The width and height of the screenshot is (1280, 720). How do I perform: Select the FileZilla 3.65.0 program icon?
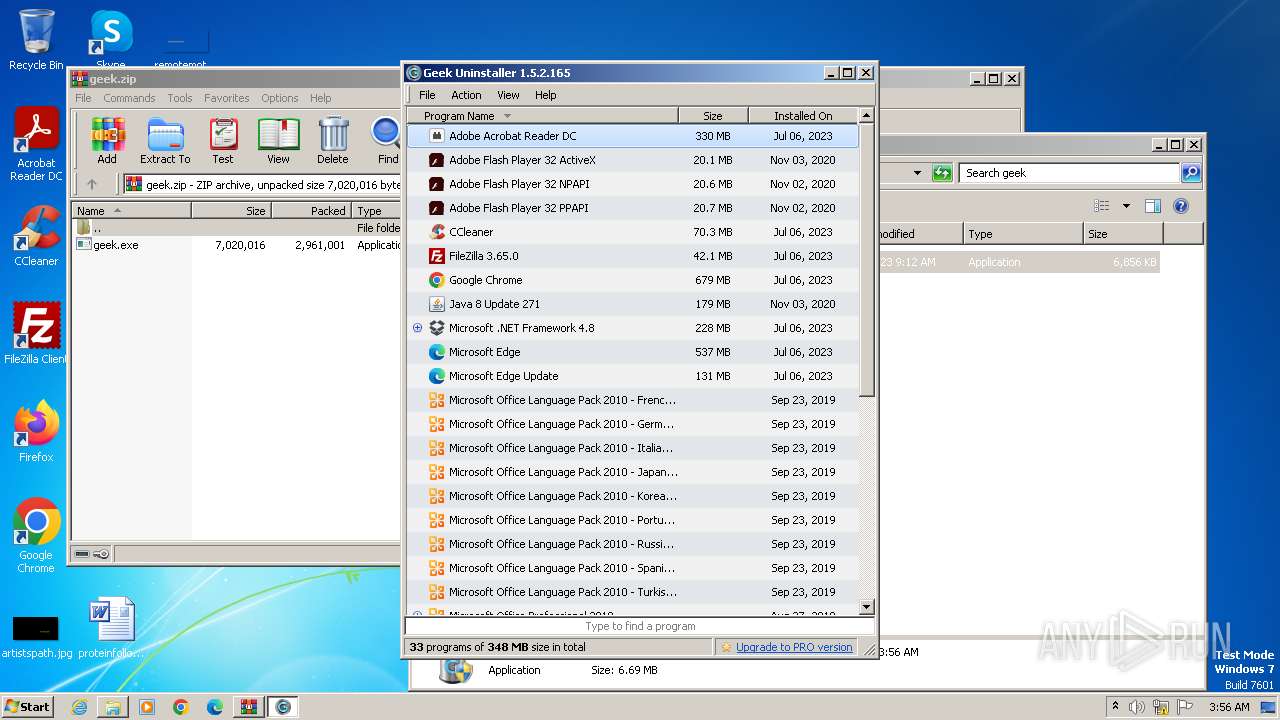437,256
